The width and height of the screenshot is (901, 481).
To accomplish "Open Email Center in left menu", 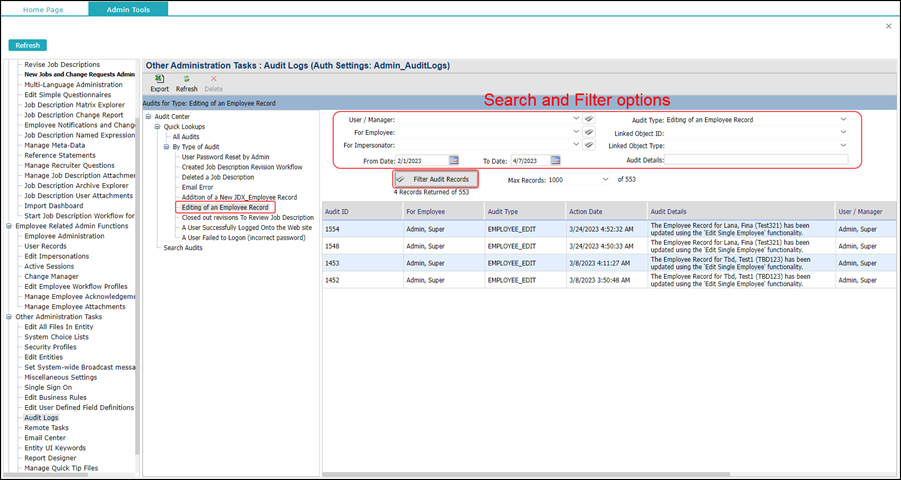I will point(46,437).
